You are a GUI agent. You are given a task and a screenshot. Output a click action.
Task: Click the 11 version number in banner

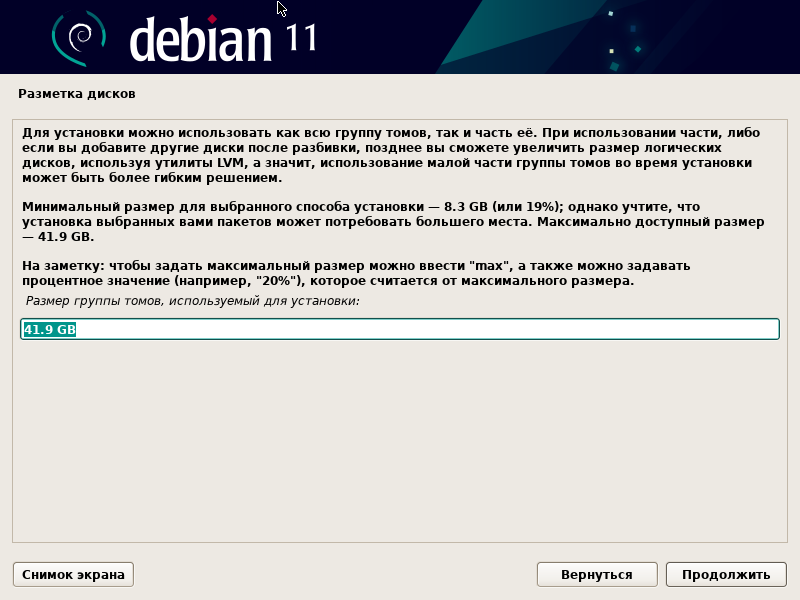point(299,37)
